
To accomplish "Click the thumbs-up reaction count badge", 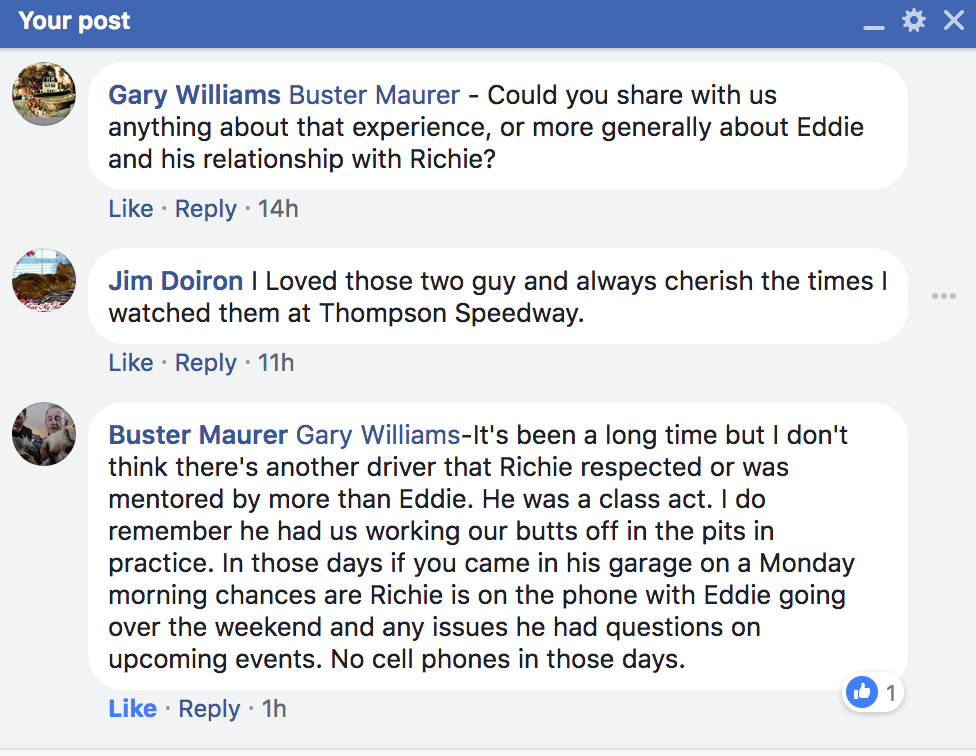I will (873, 692).
